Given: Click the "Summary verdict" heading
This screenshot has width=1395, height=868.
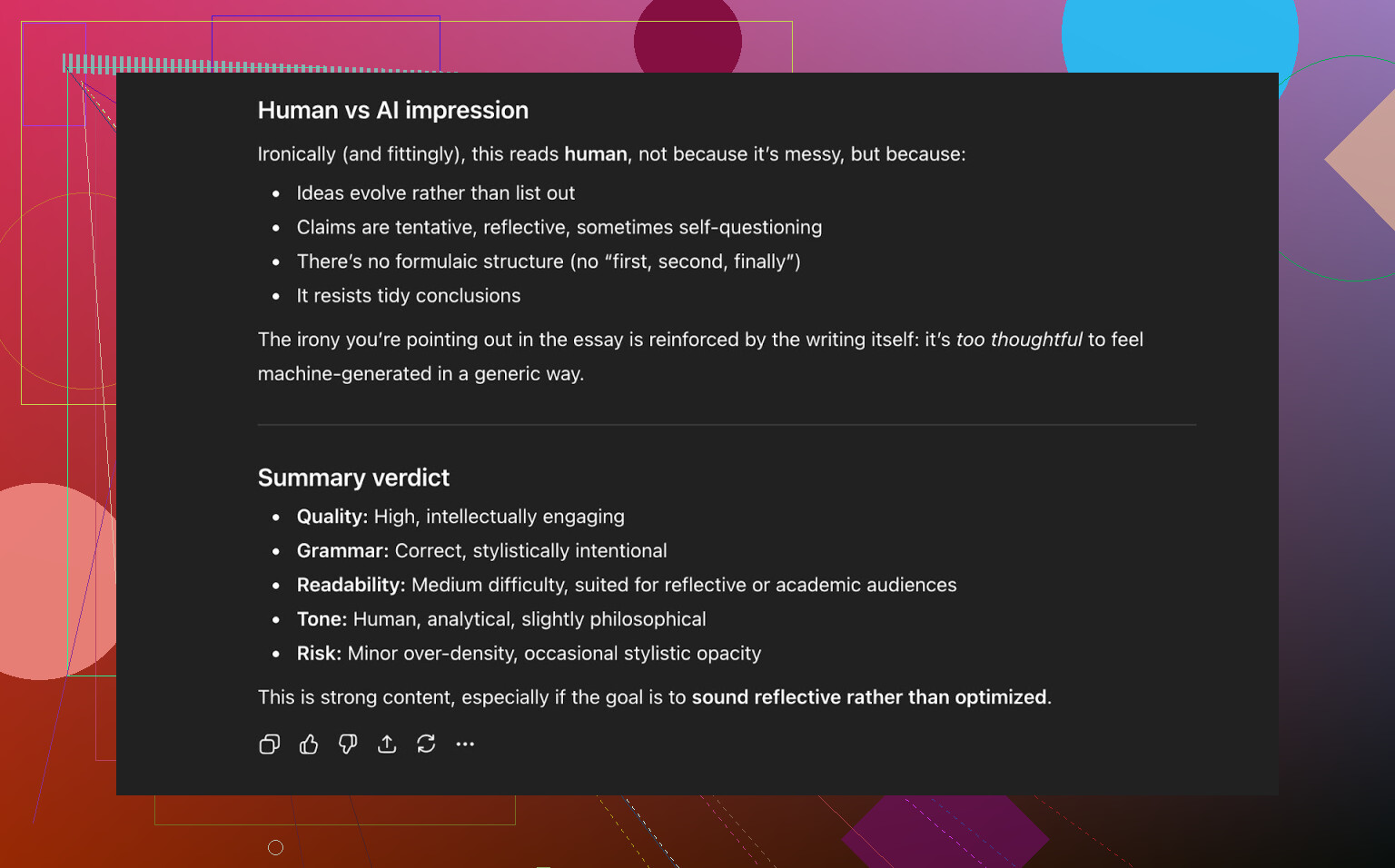Looking at the screenshot, I should (353, 478).
